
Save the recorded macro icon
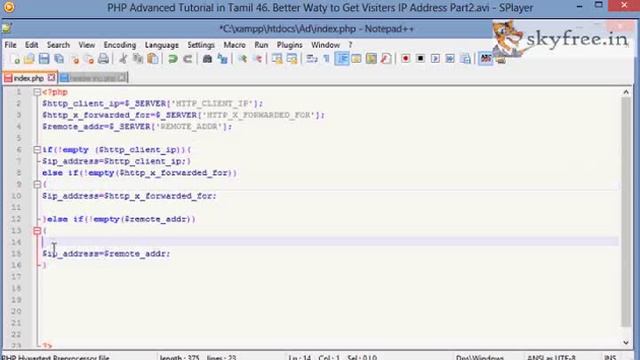point(465,59)
